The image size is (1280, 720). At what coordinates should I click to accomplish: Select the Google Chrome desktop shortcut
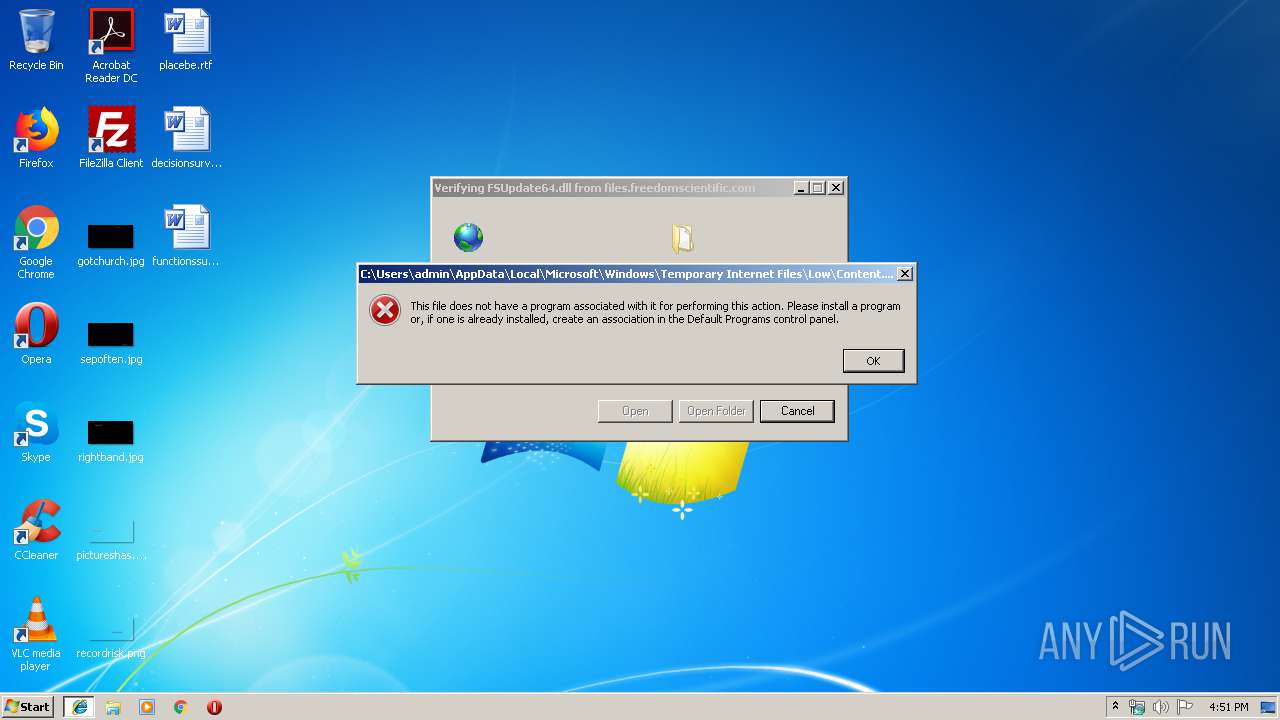click(36, 242)
